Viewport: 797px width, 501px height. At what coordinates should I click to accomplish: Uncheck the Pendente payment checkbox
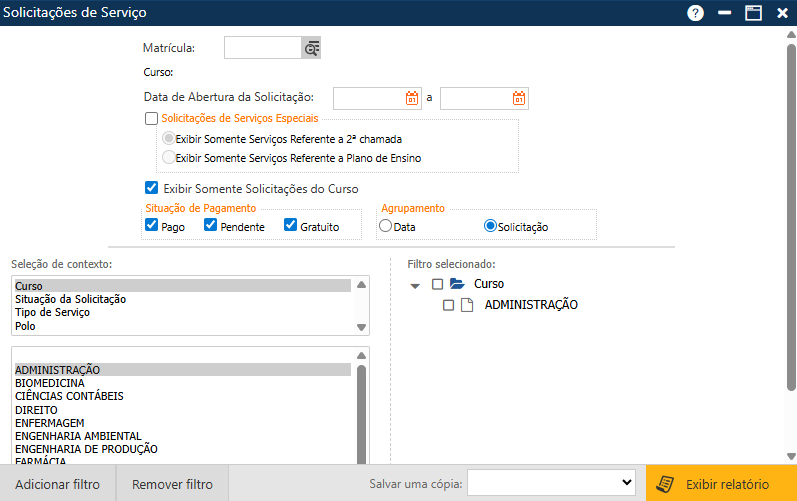tap(211, 226)
